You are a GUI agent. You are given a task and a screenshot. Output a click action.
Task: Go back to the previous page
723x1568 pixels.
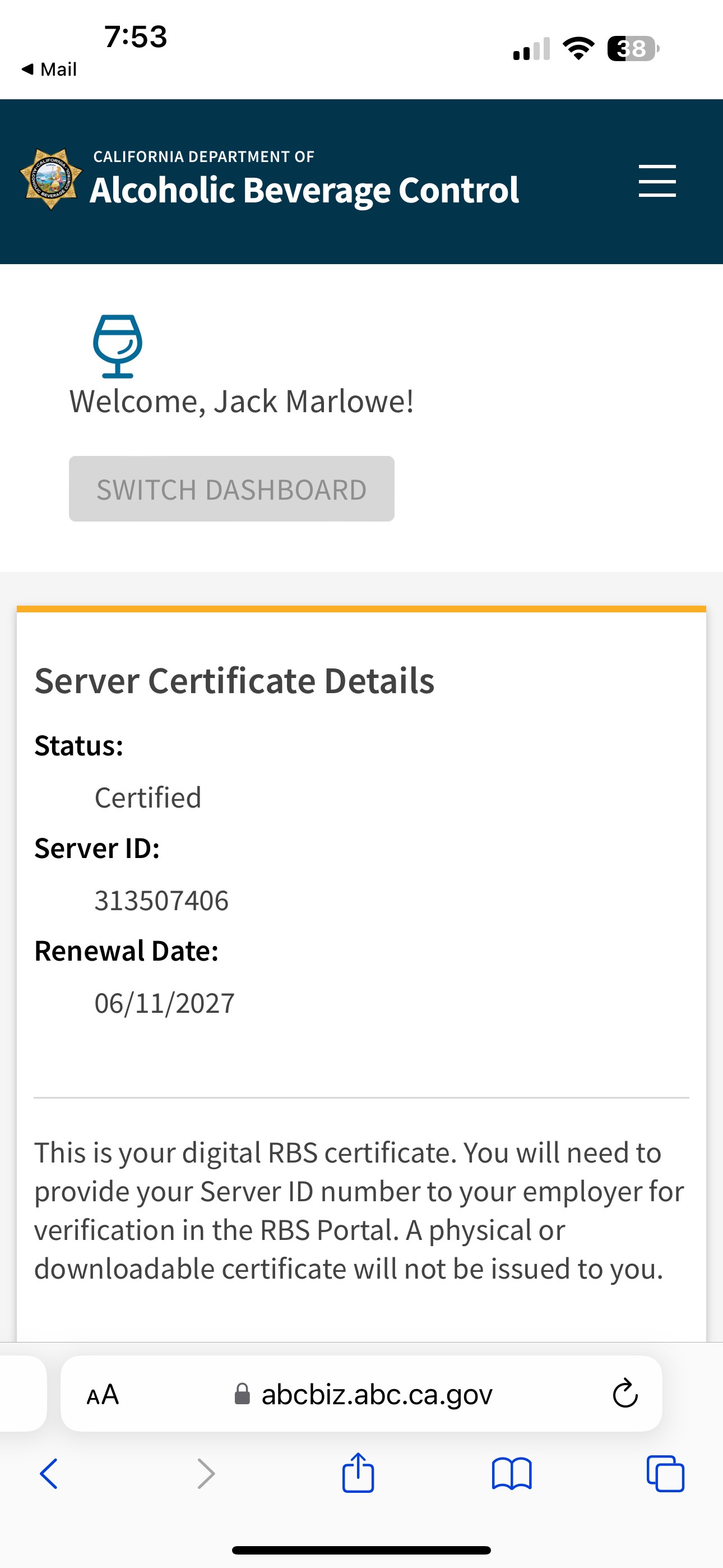click(49, 1474)
